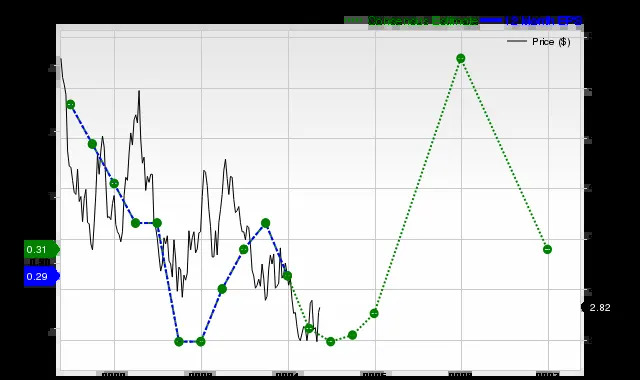The width and height of the screenshot is (640, 380).
Task: Click the marker where dashed blue meets dotted green
Action: (x=287, y=276)
